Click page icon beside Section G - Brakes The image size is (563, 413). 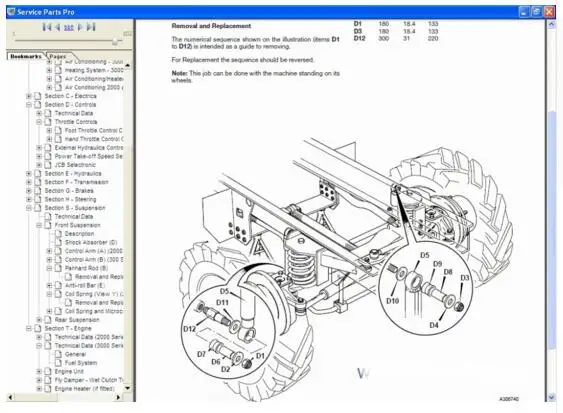tap(38, 191)
